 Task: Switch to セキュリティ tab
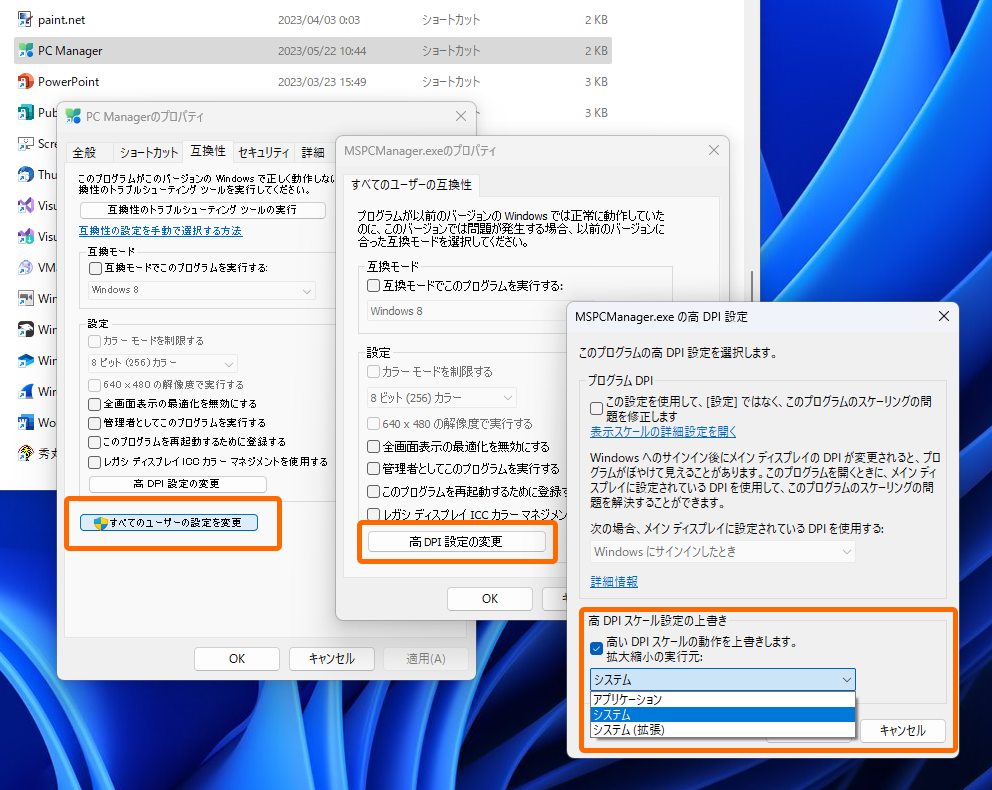264,152
